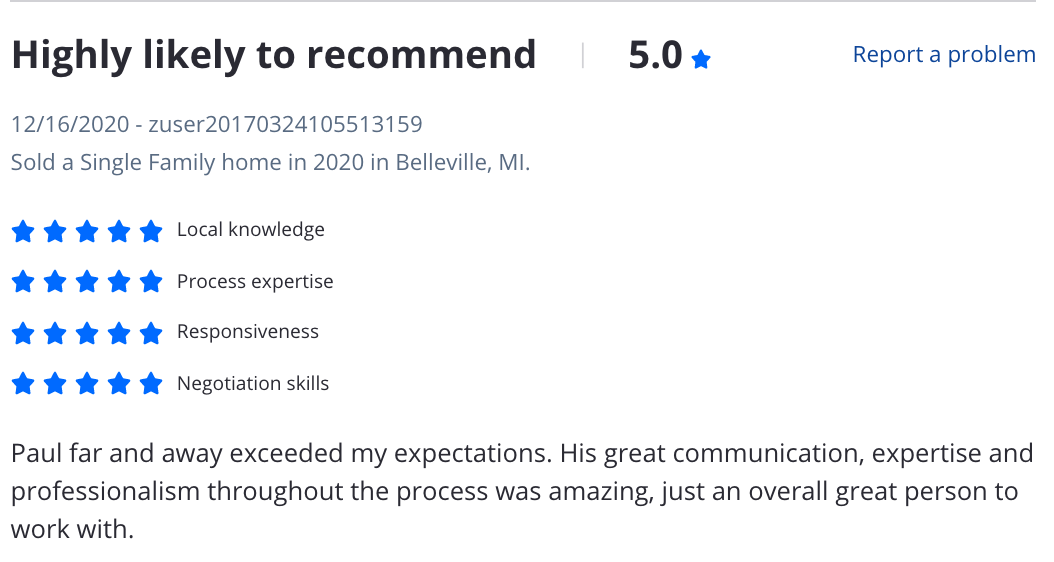This screenshot has height=562, width=1054.
Task: Click the Sold a Single Family home line
Action: point(270,163)
